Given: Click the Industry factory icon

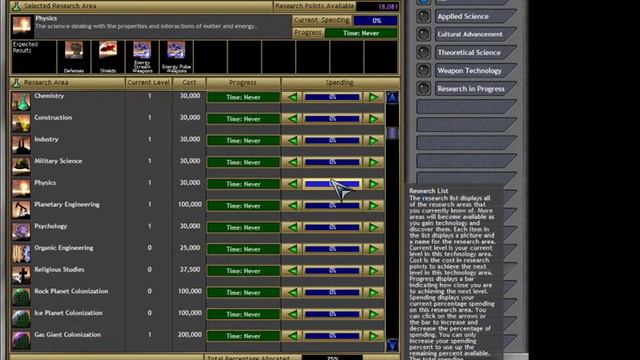Looking at the screenshot, I should click(21, 144).
